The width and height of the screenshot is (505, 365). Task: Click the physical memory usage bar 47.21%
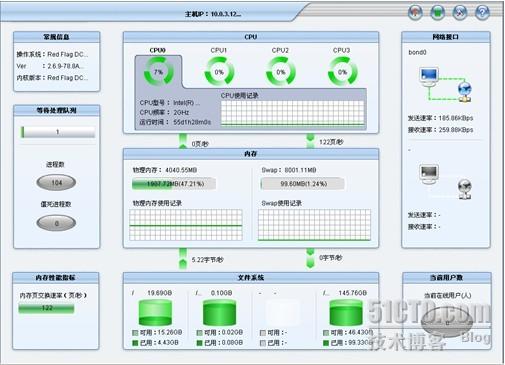coord(174,184)
